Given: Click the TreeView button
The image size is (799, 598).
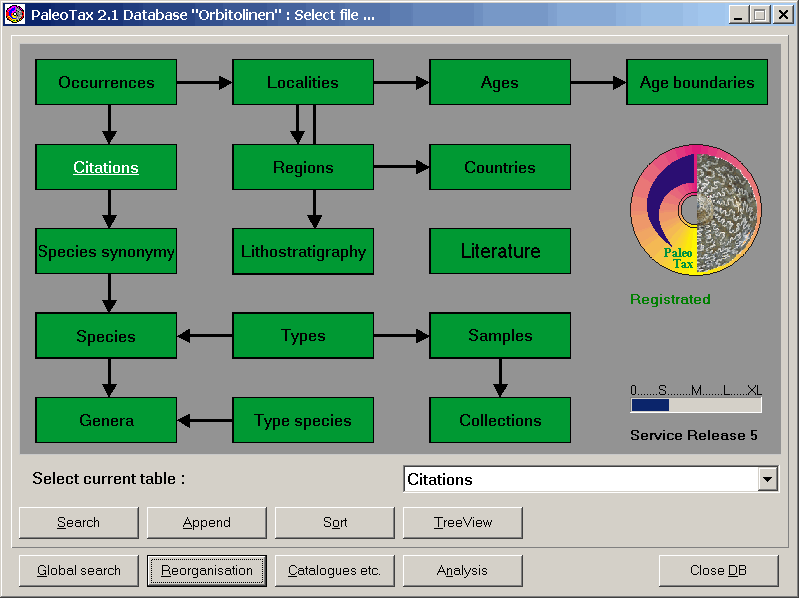Looking at the screenshot, I should point(463,522).
